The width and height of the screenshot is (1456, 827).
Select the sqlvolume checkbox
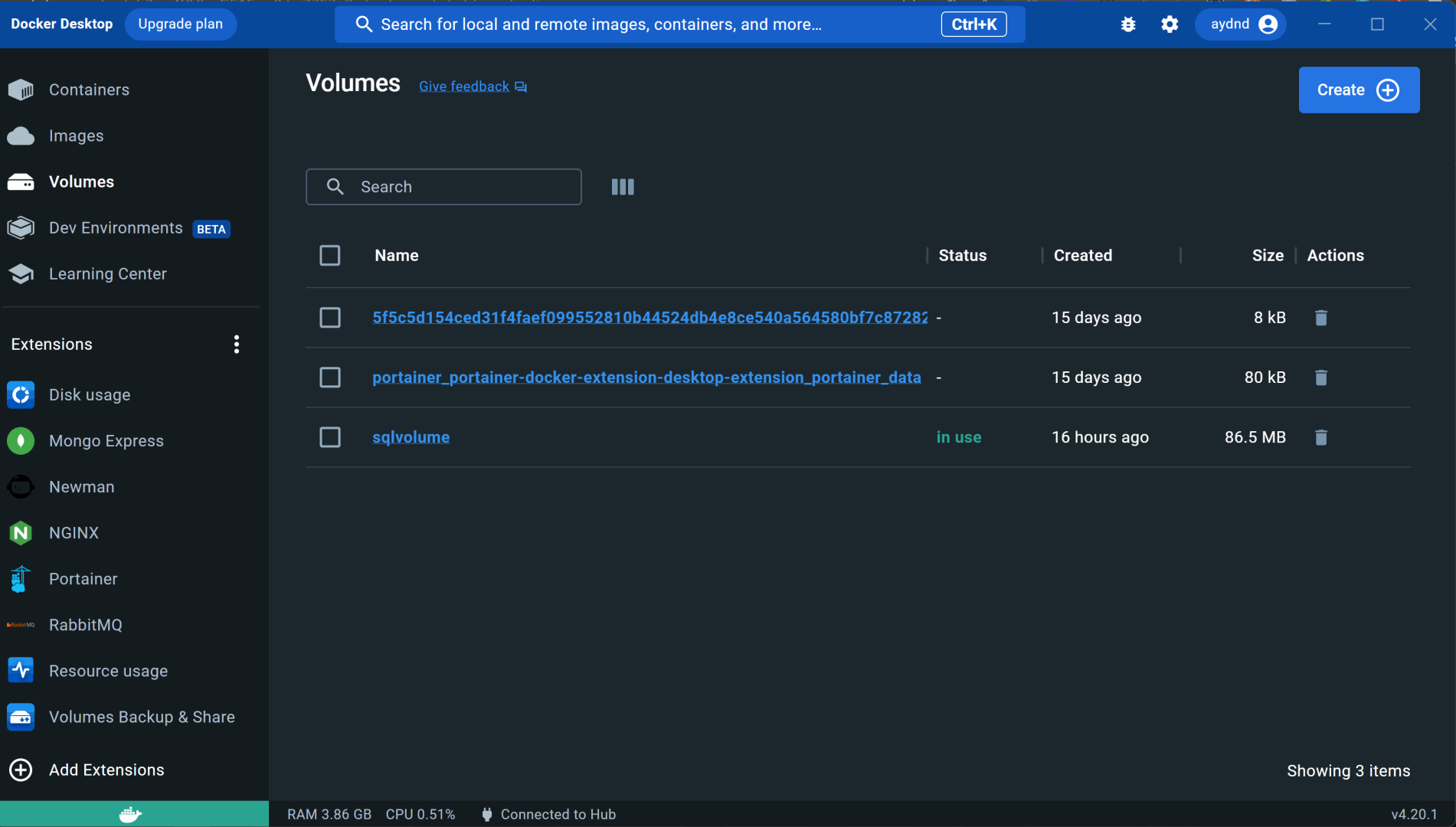330,437
